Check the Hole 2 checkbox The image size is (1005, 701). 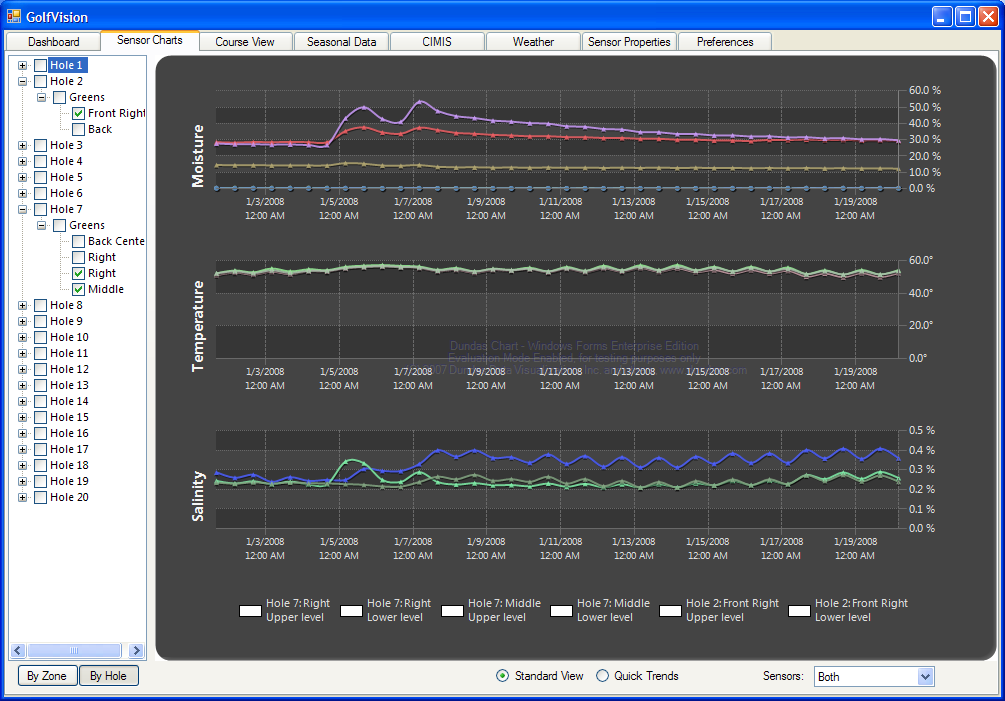(40, 81)
